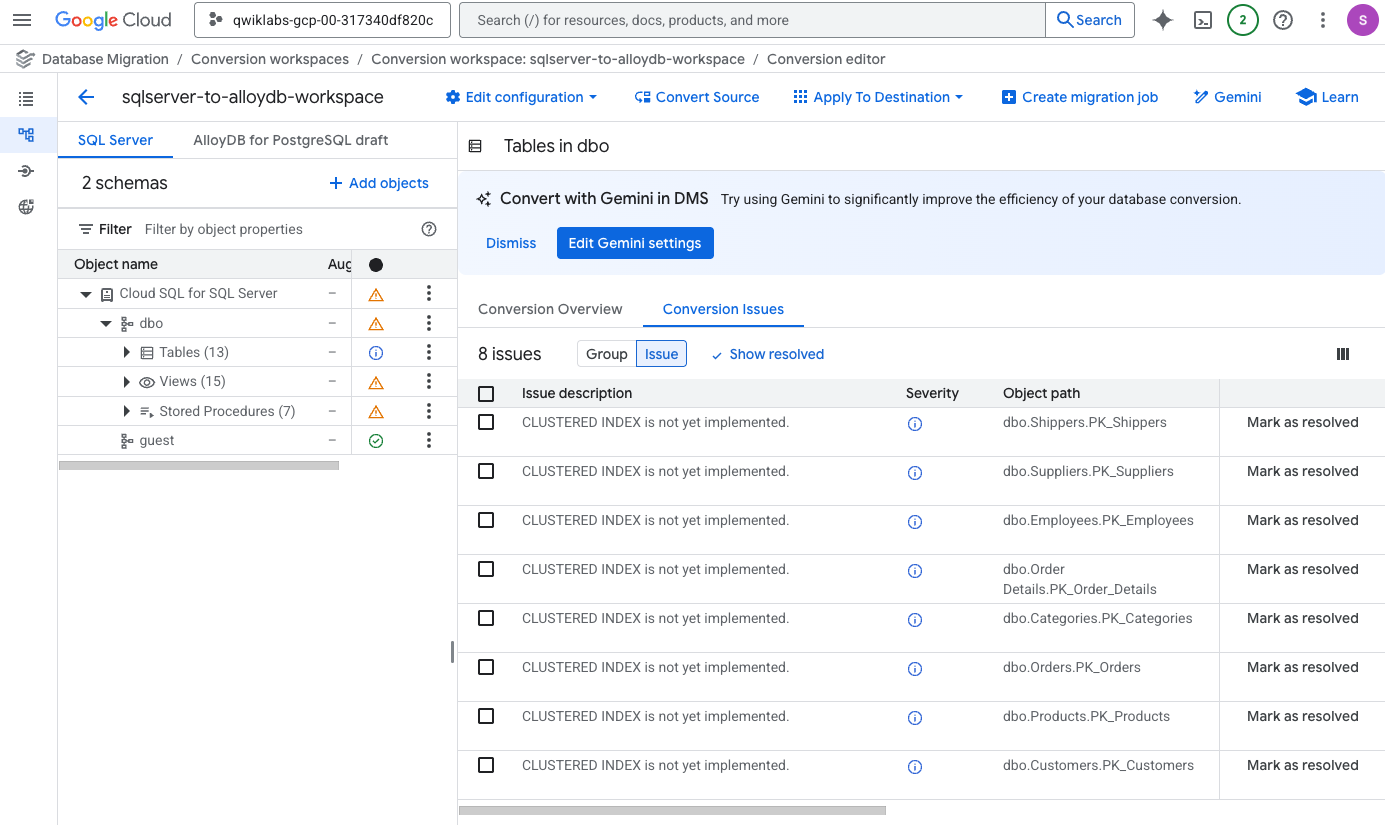Mark dbo.Shippers.PK_Shippers issue as resolved
The height and width of the screenshot is (825, 1385).
1302,422
